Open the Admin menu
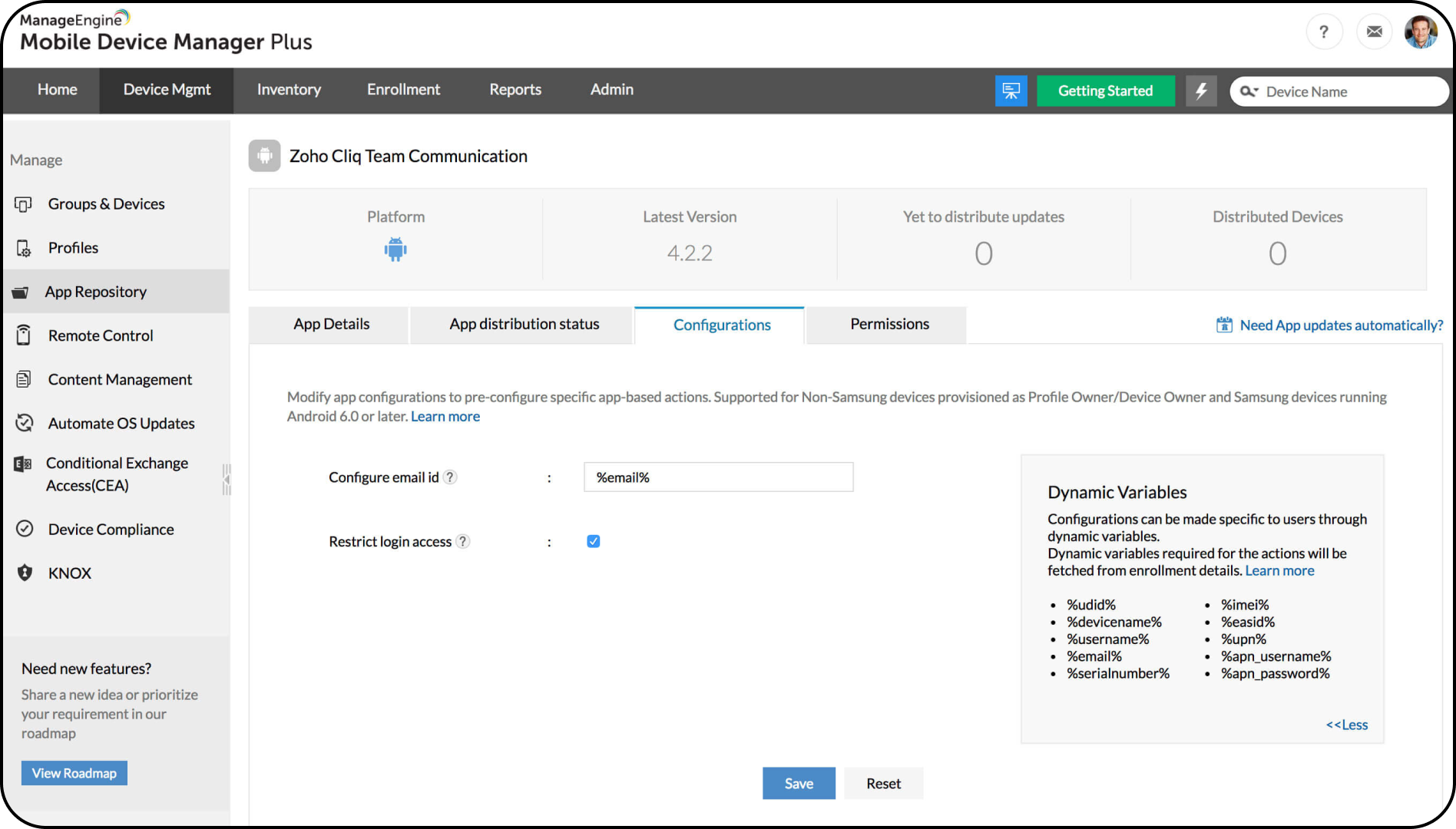This screenshot has height=829, width=1456. point(612,90)
